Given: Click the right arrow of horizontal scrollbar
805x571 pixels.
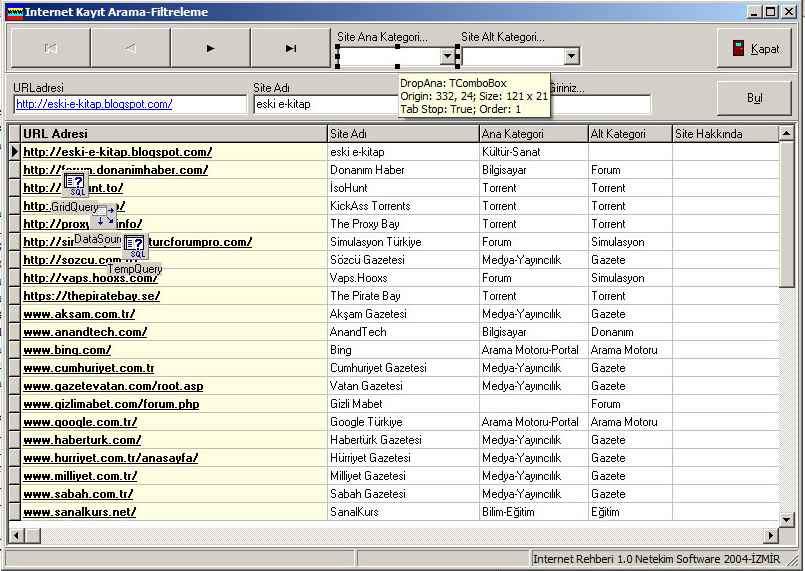Looking at the screenshot, I should [771, 536].
